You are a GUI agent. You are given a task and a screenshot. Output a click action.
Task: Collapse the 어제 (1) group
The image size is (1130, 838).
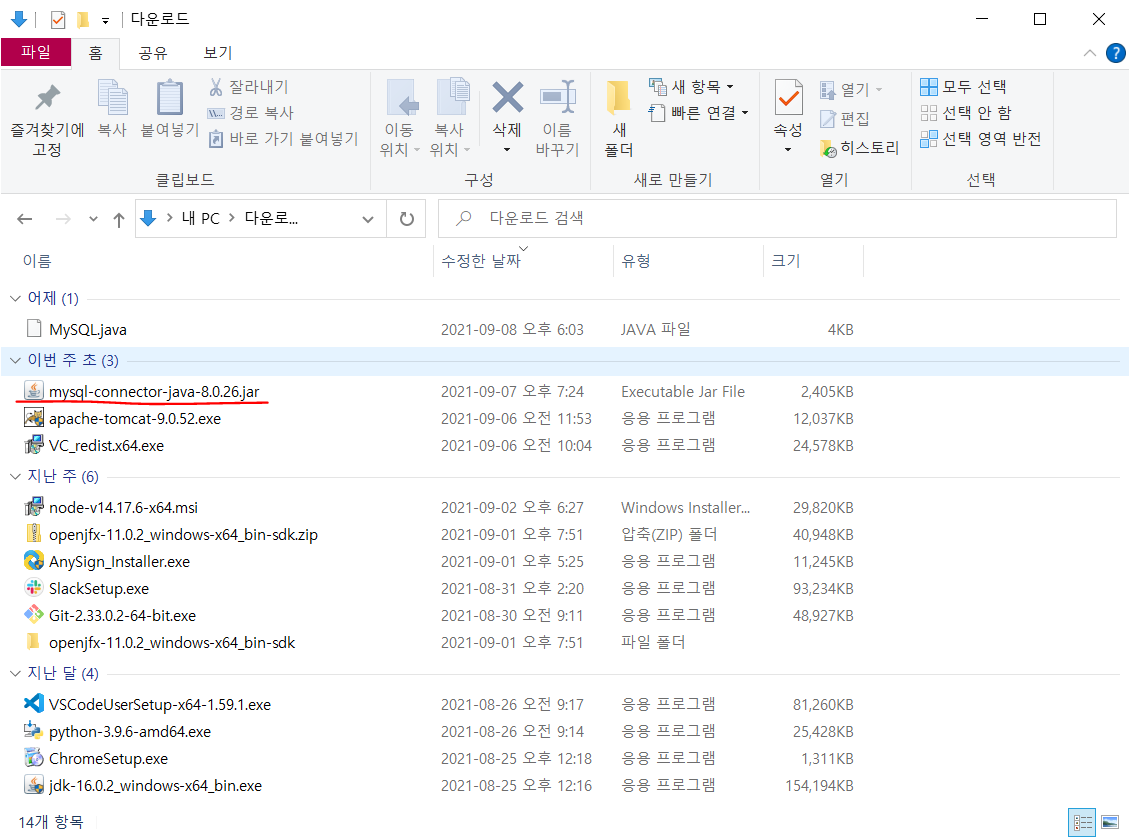pyautogui.click(x=15, y=298)
